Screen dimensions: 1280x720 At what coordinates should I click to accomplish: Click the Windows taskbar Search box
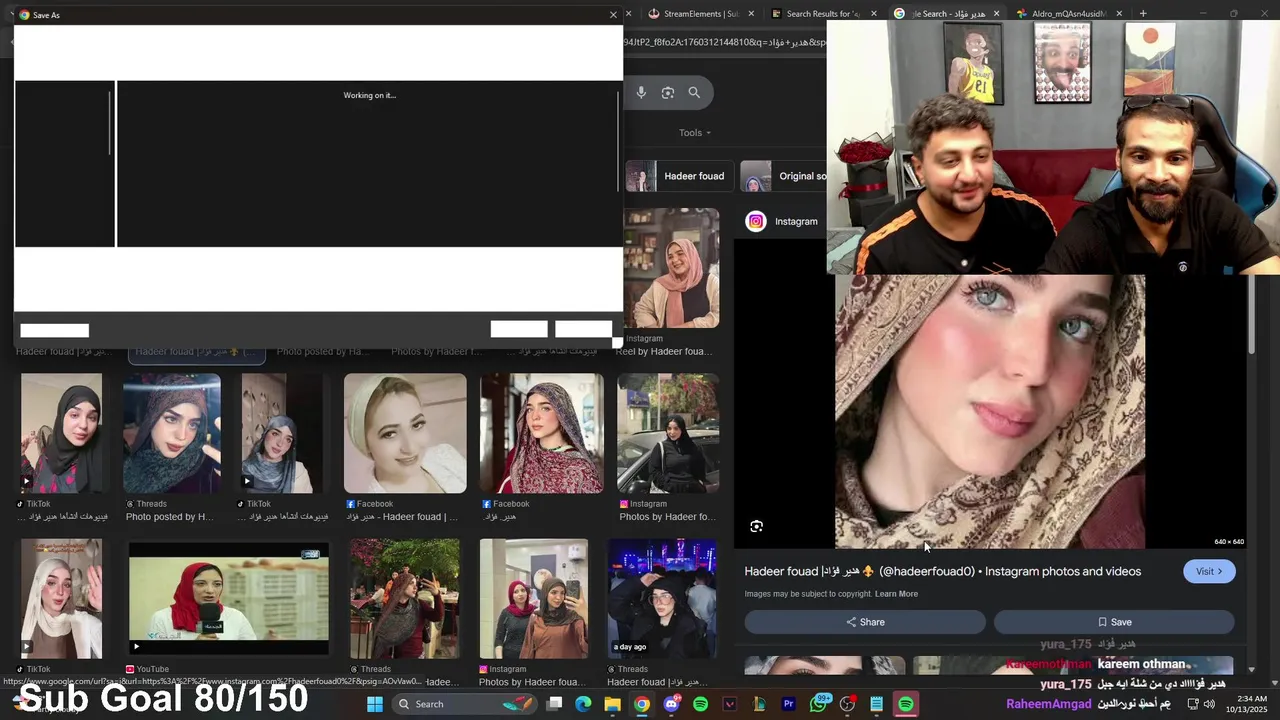click(x=465, y=704)
